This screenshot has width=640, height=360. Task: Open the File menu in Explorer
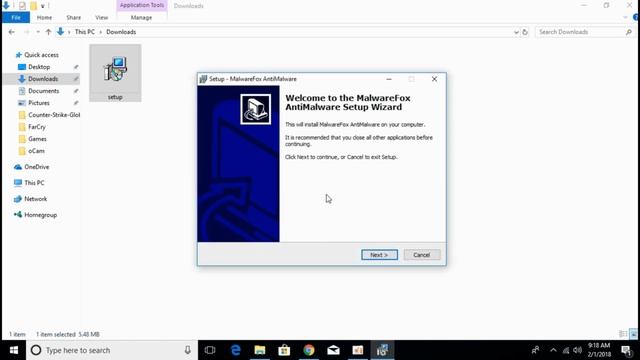(x=16, y=18)
